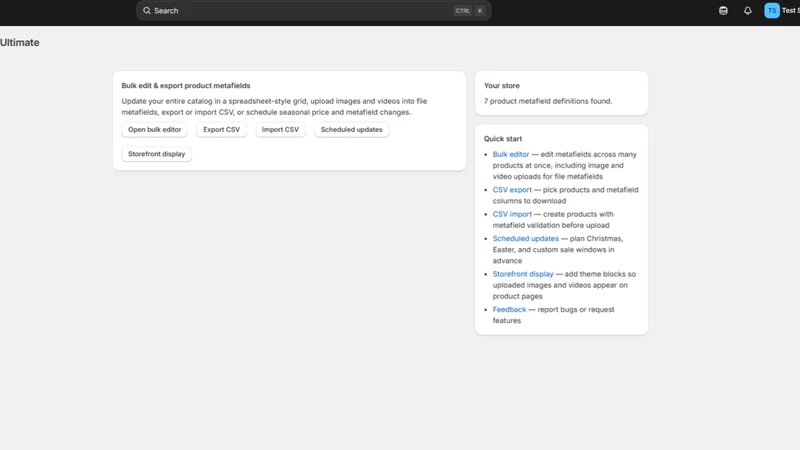
Task: Click '7 product metafield definitions found.' text
Action: point(548,101)
